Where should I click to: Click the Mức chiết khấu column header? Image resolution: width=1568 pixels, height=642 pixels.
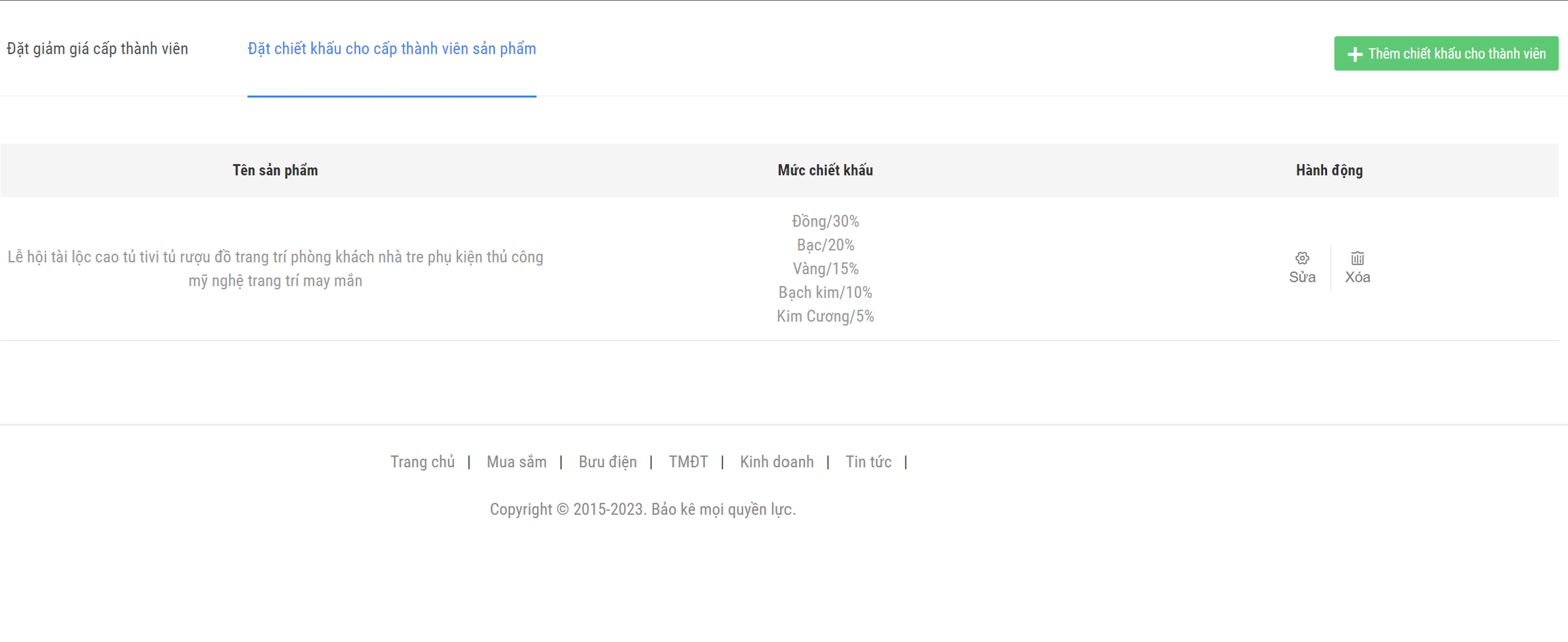[x=825, y=170]
